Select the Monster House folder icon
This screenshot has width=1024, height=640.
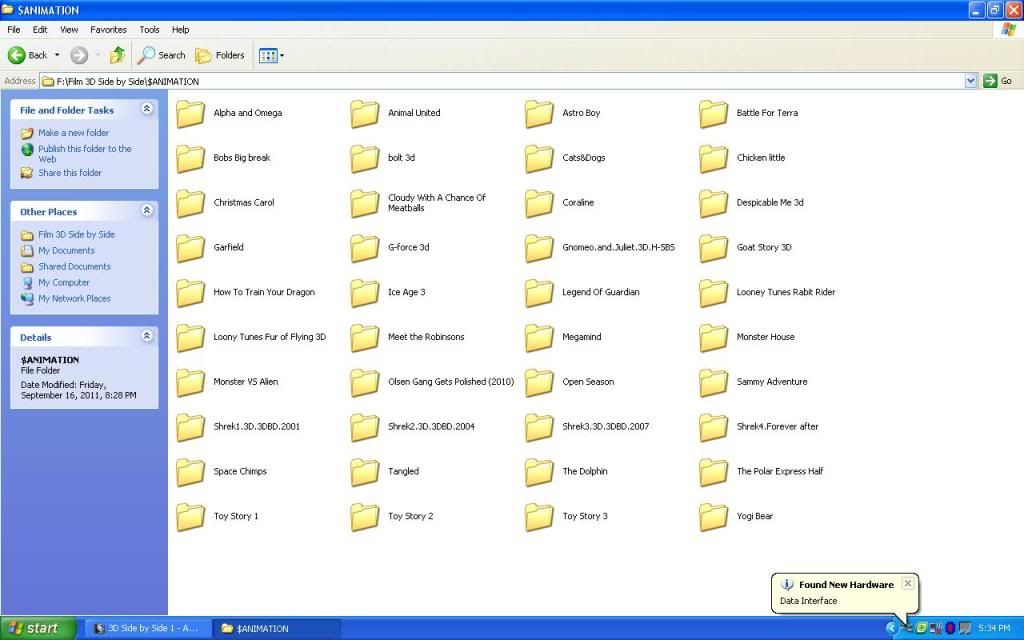click(714, 338)
